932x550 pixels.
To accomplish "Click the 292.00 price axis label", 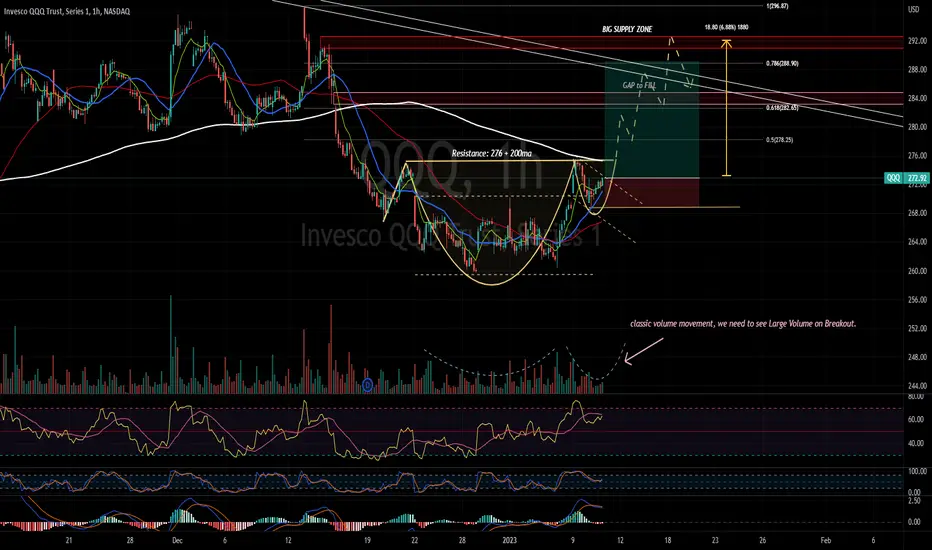I will click(918, 42).
